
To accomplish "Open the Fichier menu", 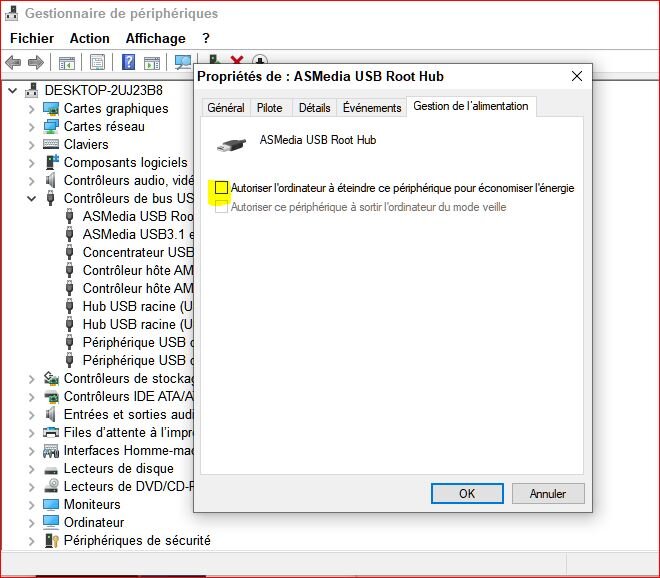I will pyautogui.click(x=32, y=38).
